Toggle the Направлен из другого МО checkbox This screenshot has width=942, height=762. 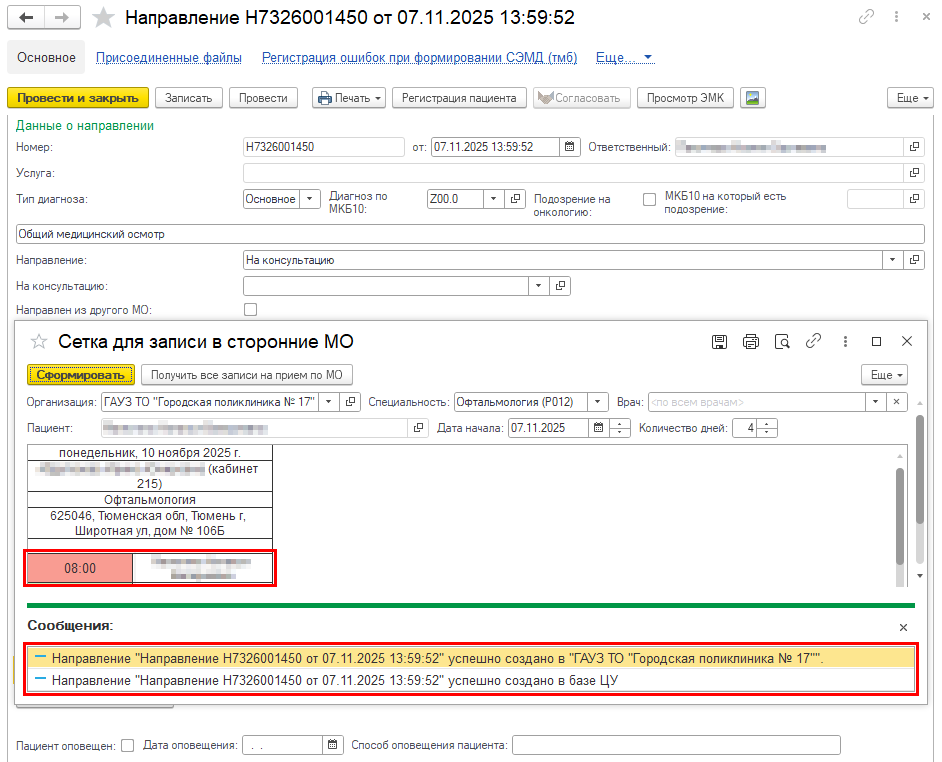pos(251,310)
